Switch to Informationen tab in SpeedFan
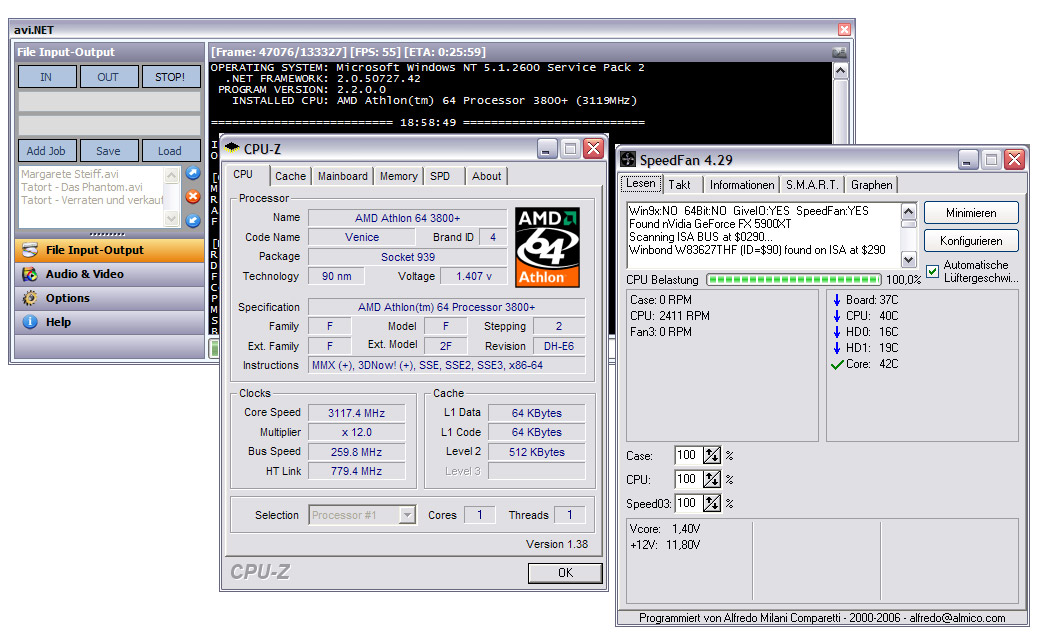1038x635 pixels. [742, 185]
